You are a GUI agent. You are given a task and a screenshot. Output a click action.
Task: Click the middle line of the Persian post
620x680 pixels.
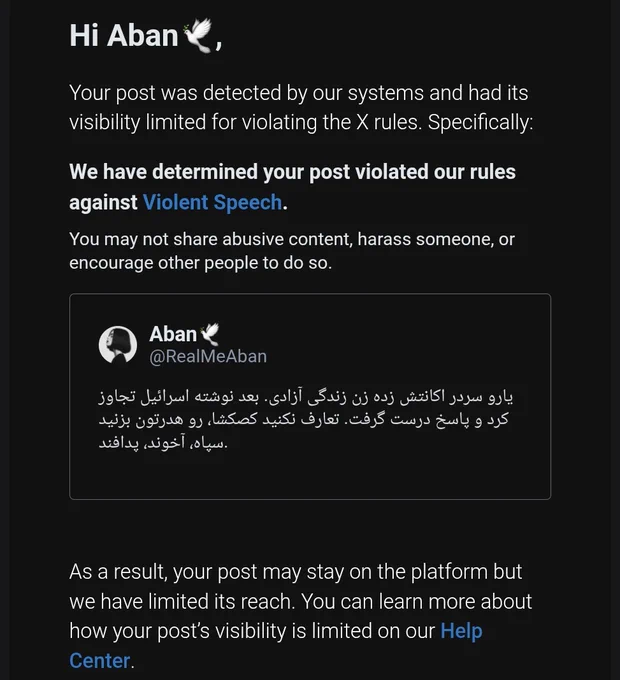[x=303, y=419]
